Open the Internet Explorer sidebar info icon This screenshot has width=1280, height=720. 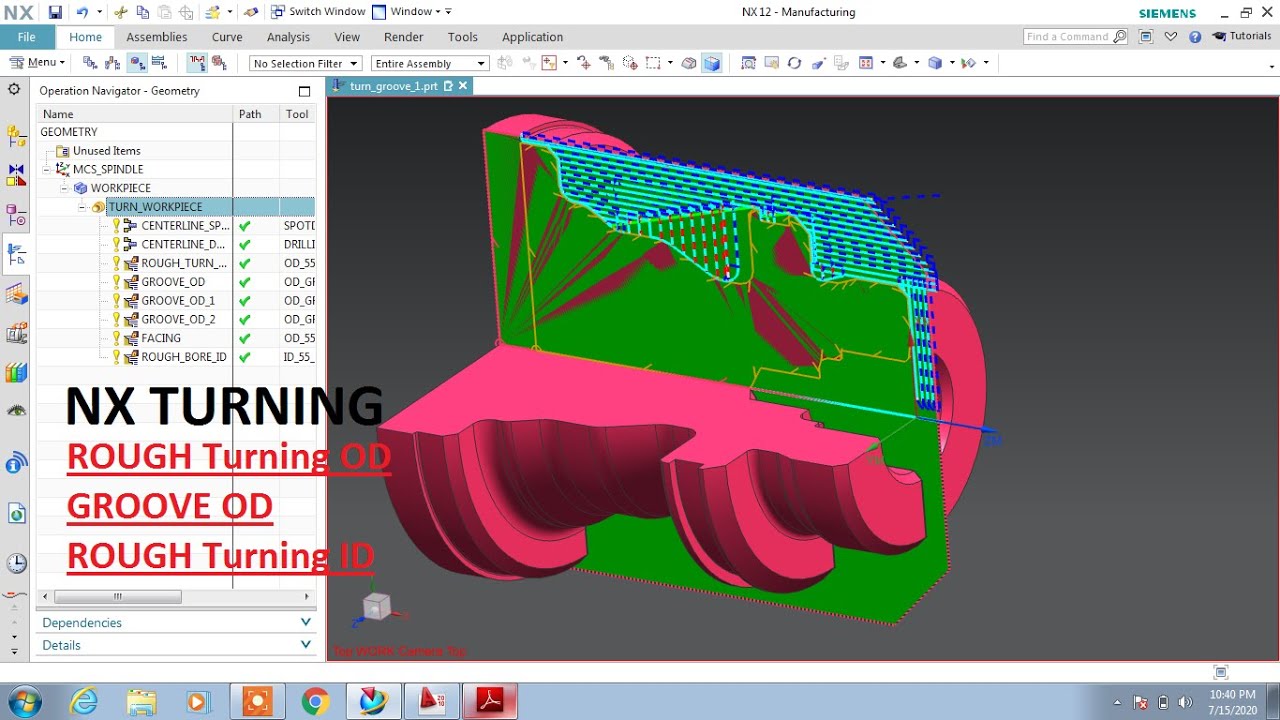[x=16, y=463]
